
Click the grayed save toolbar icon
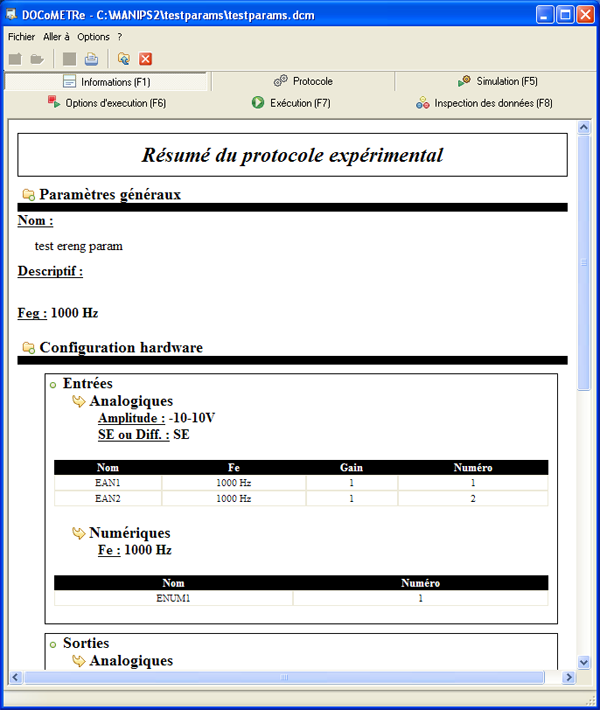pos(69,59)
